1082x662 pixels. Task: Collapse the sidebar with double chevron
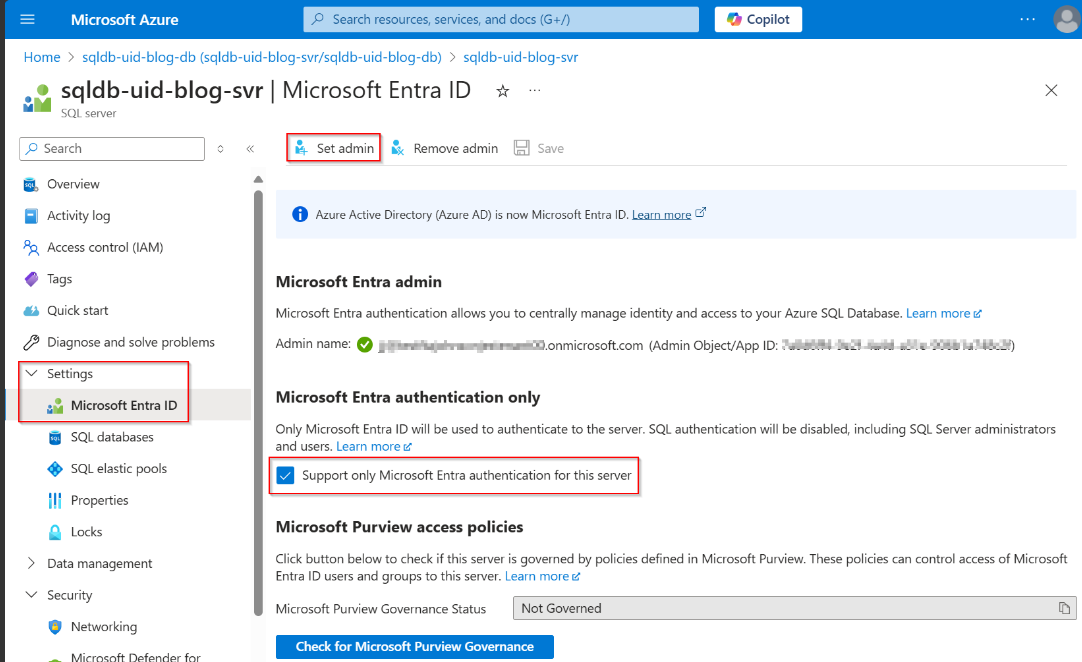(x=250, y=148)
